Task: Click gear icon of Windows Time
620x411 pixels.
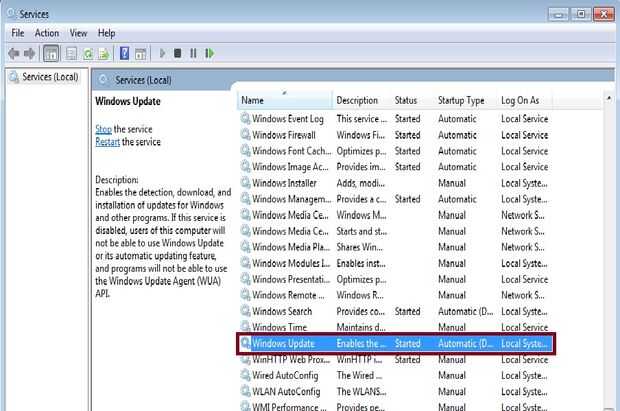Action: click(246, 327)
